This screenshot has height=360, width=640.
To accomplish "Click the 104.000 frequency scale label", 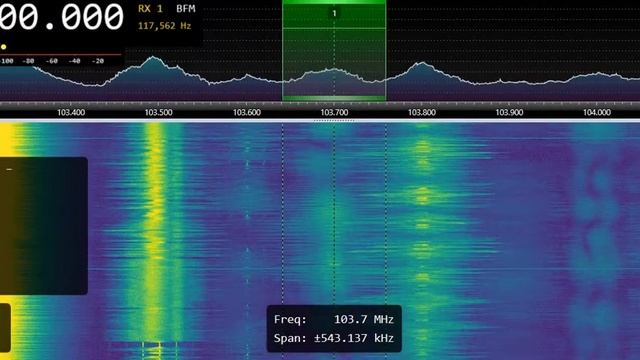I will pyautogui.click(x=597, y=113).
